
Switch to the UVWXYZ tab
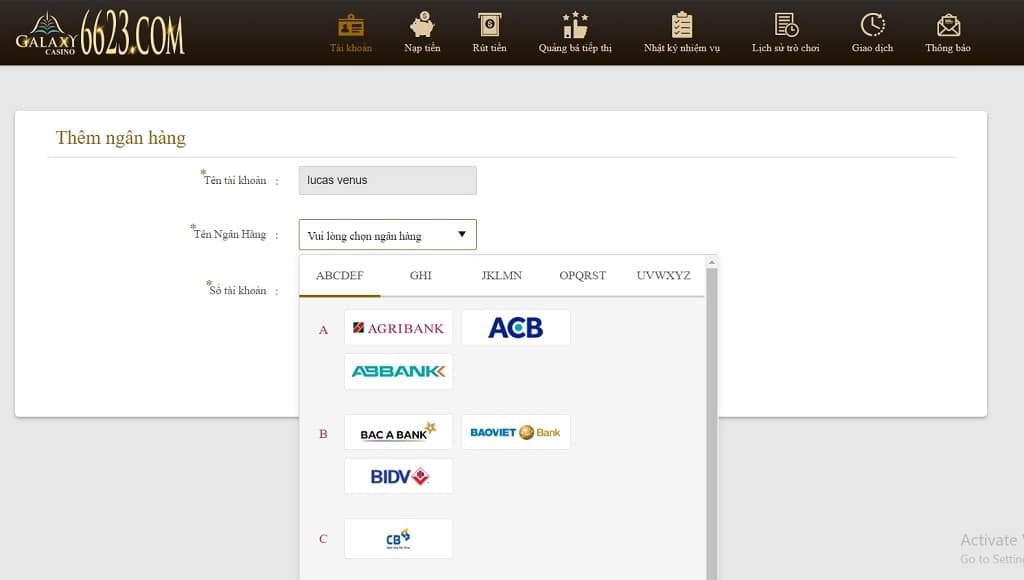[664, 276]
